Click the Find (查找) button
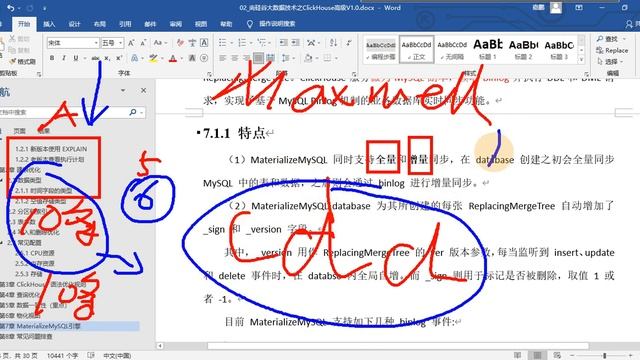 tap(608, 39)
